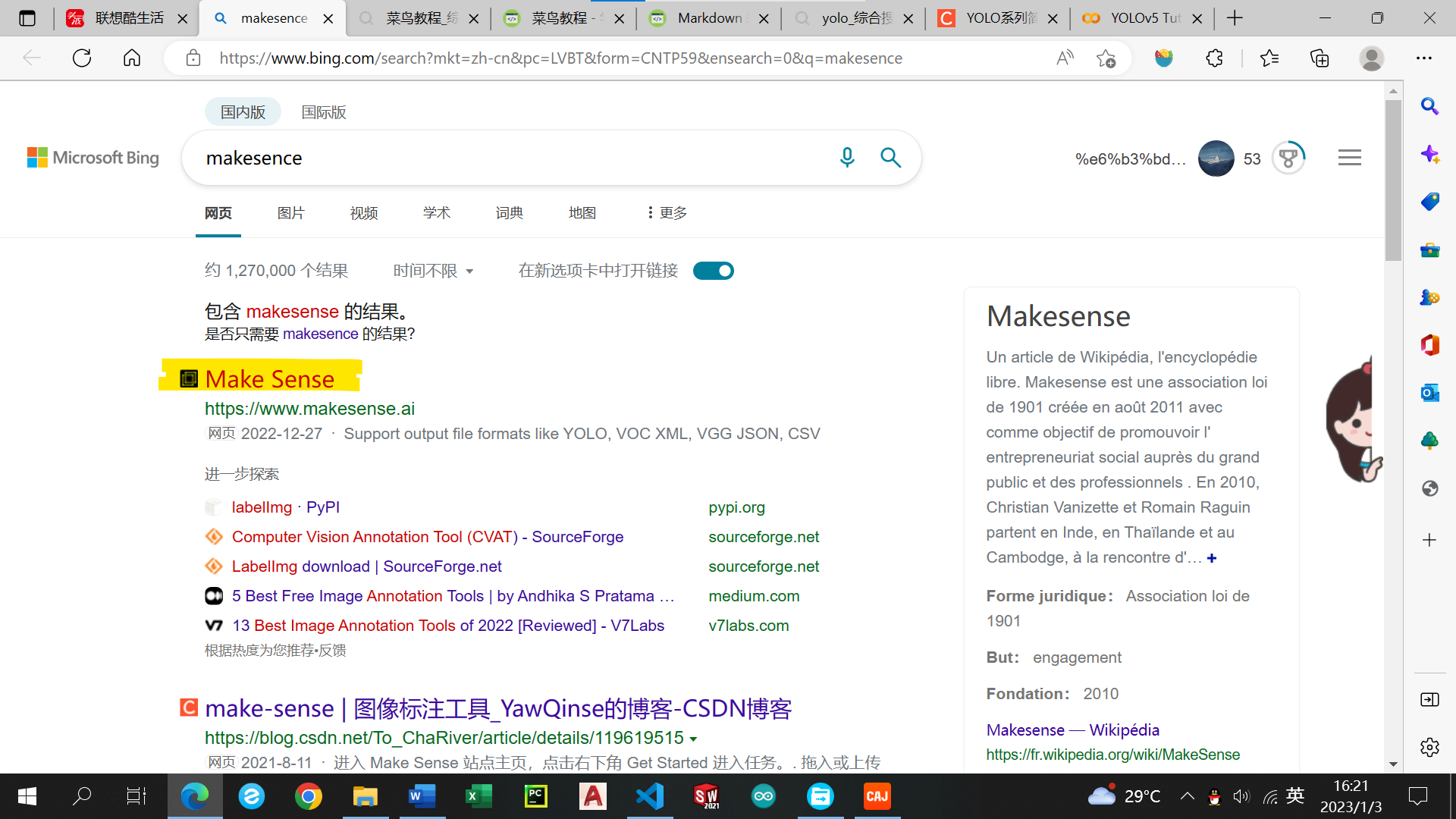Toggle open links in new tab switch
The image size is (1456, 819).
[713, 271]
